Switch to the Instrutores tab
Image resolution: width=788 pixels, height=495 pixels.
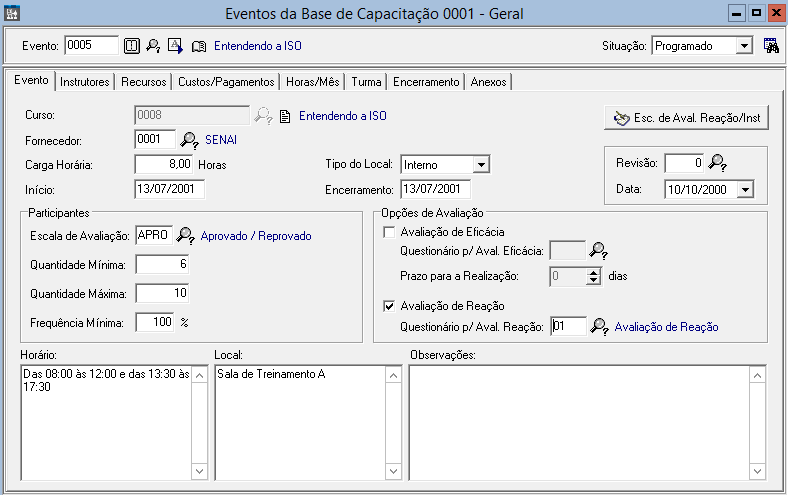(x=84, y=82)
